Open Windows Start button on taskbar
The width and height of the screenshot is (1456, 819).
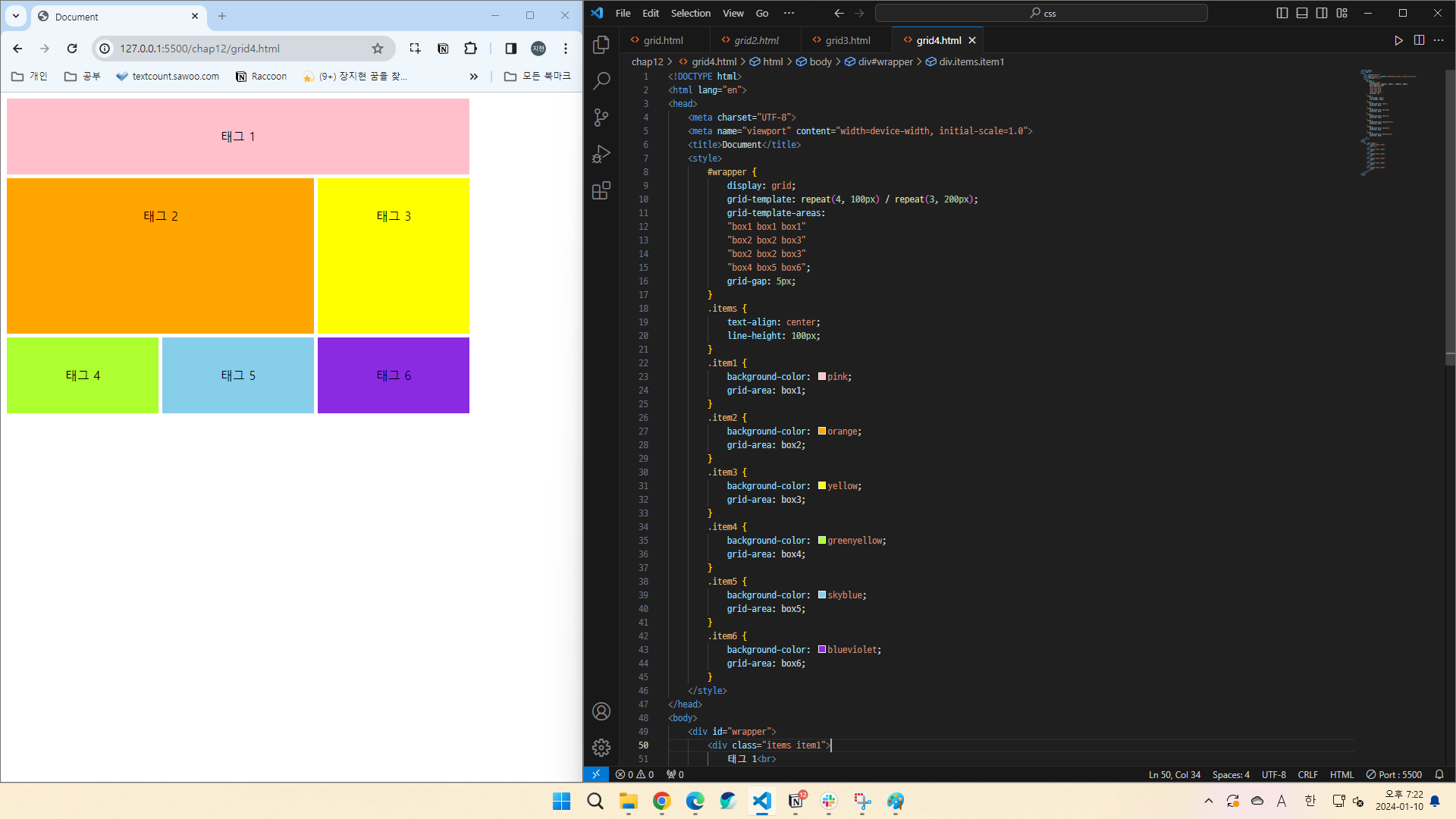point(561,801)
